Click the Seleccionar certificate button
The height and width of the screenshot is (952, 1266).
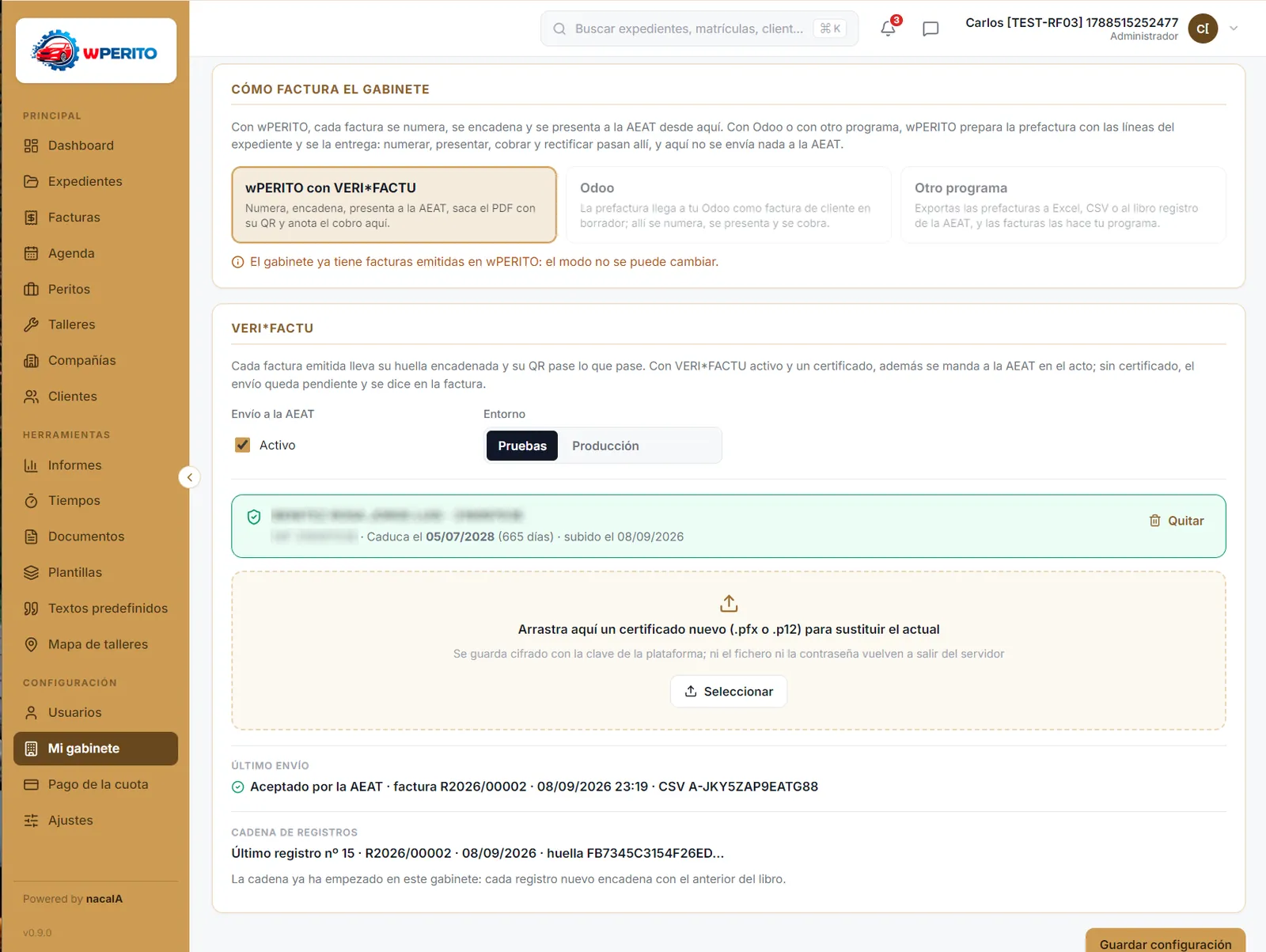click(729, 692)
